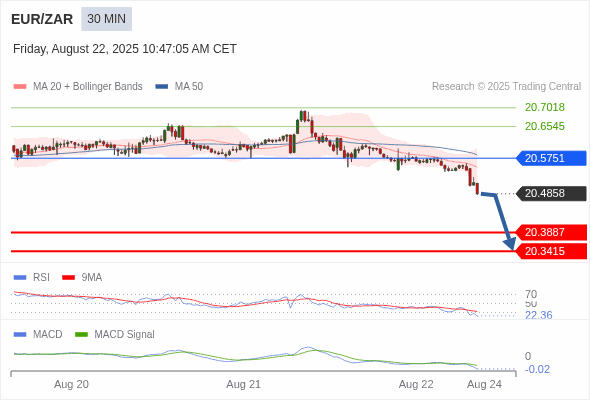Click the 20.4858 current price tag
Viewport: 590px width, 400px height.
(x=551, y=193)
